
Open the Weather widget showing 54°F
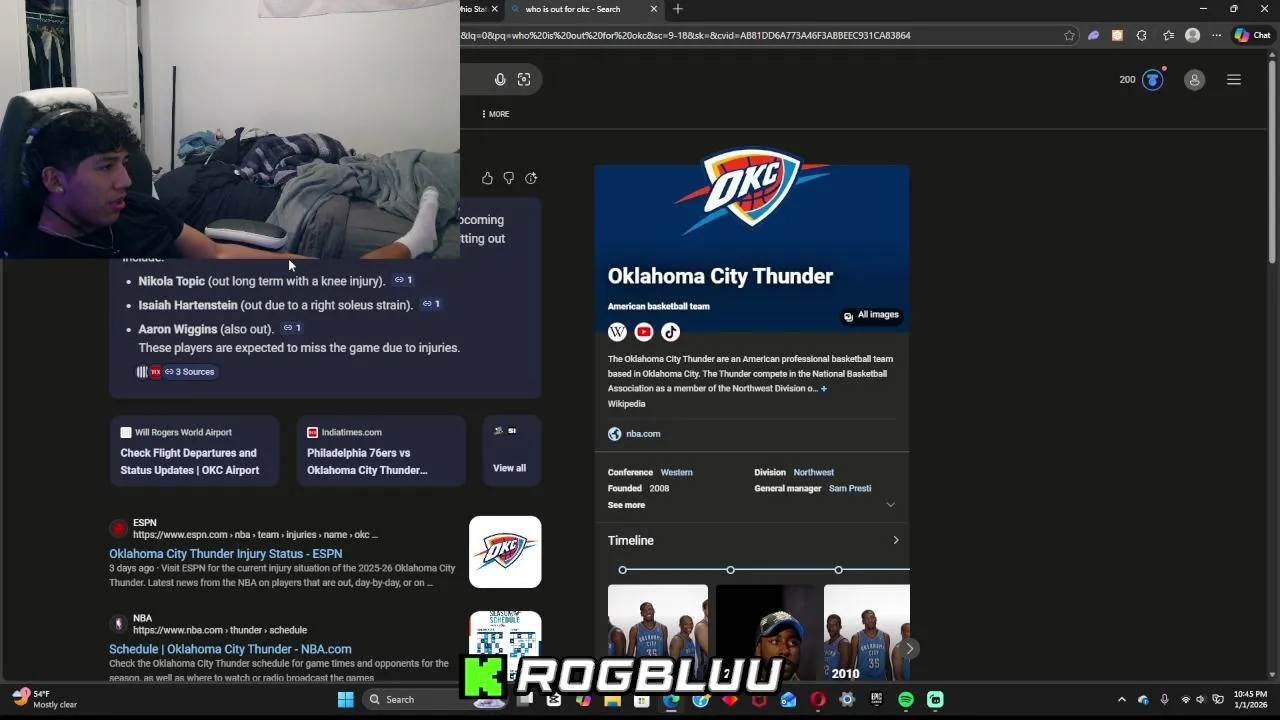45,699
